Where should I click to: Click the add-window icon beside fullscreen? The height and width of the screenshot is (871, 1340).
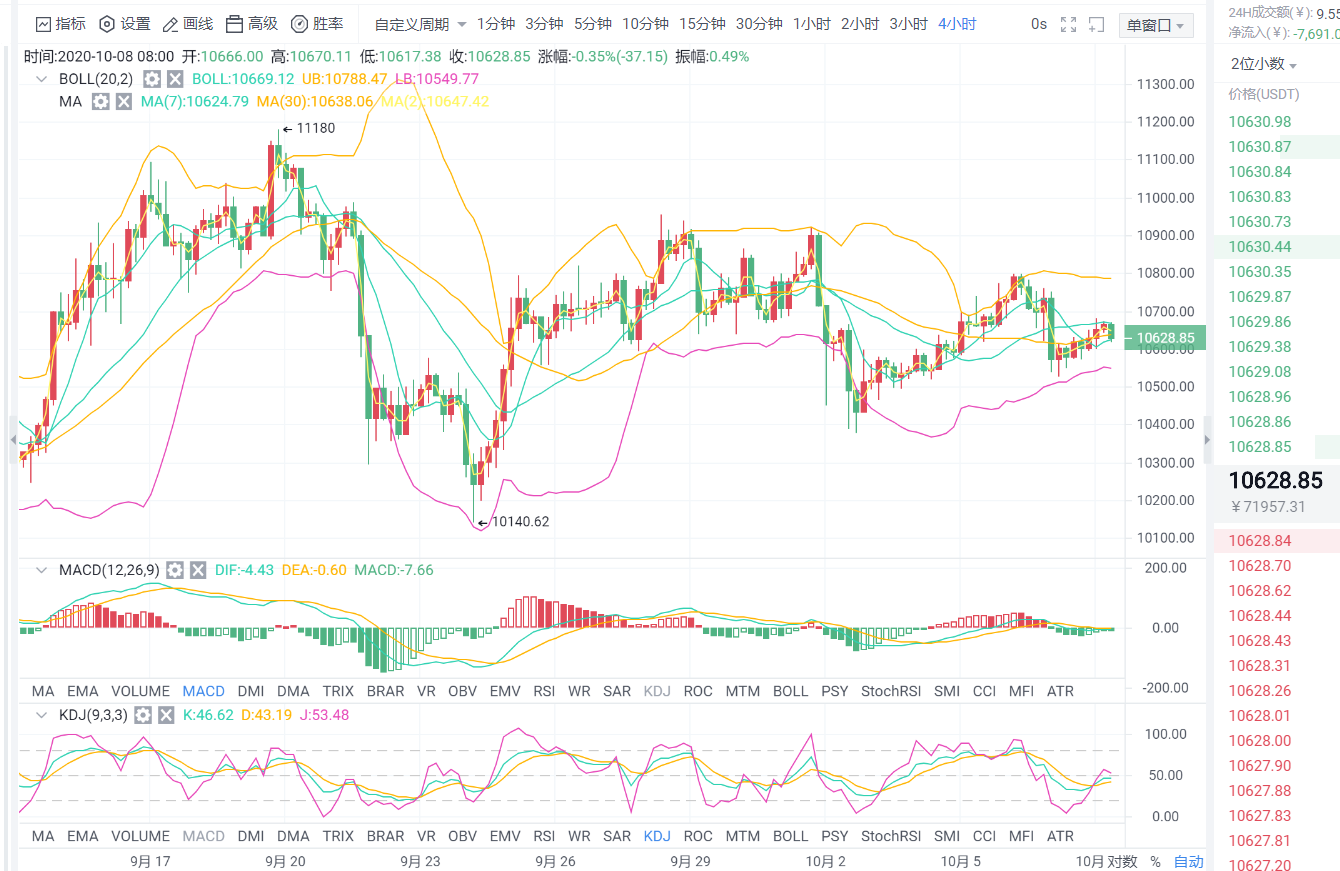pos(1097,24)
